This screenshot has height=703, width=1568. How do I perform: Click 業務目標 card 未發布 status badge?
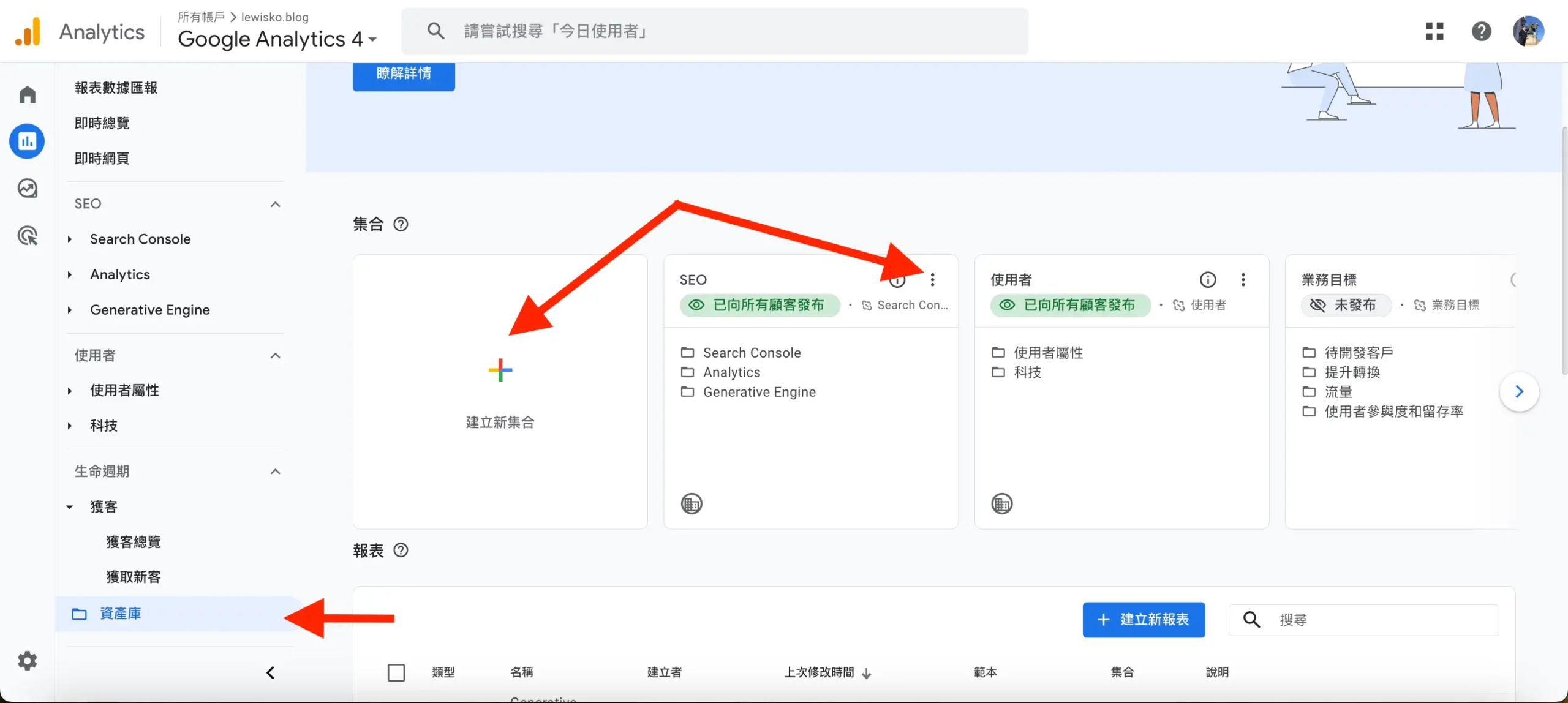click(x=1346, y=305)
